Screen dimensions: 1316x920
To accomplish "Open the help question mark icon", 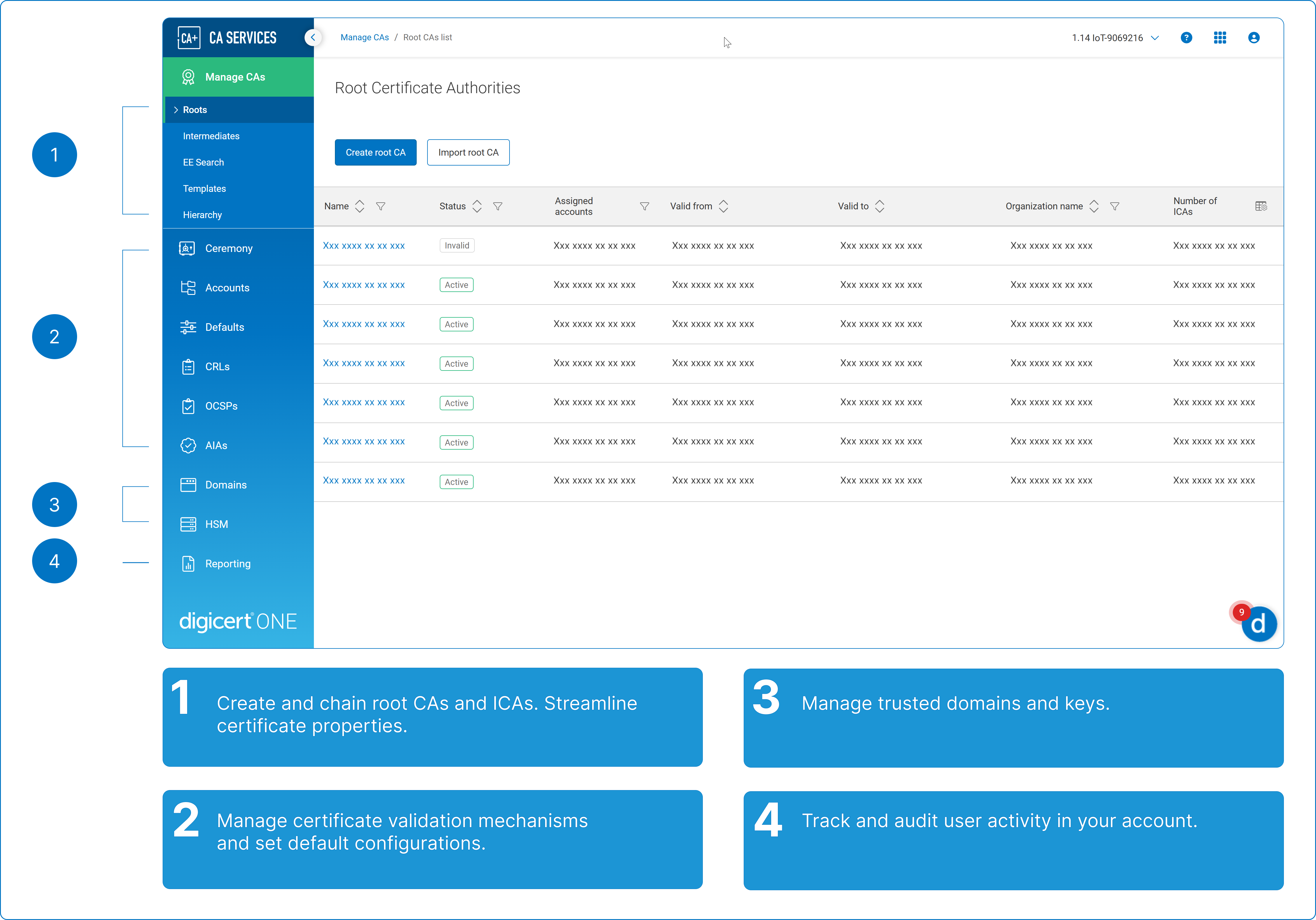I will click(x=1186, y=38).
